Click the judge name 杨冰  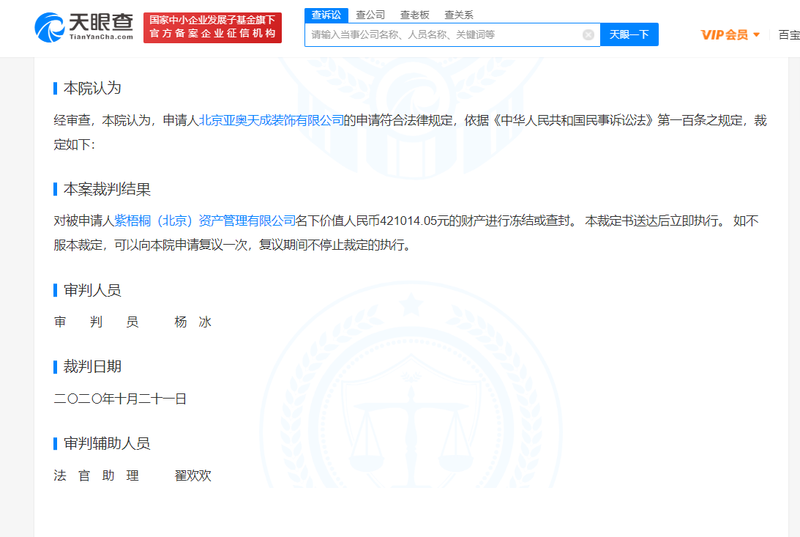(193, 322)
